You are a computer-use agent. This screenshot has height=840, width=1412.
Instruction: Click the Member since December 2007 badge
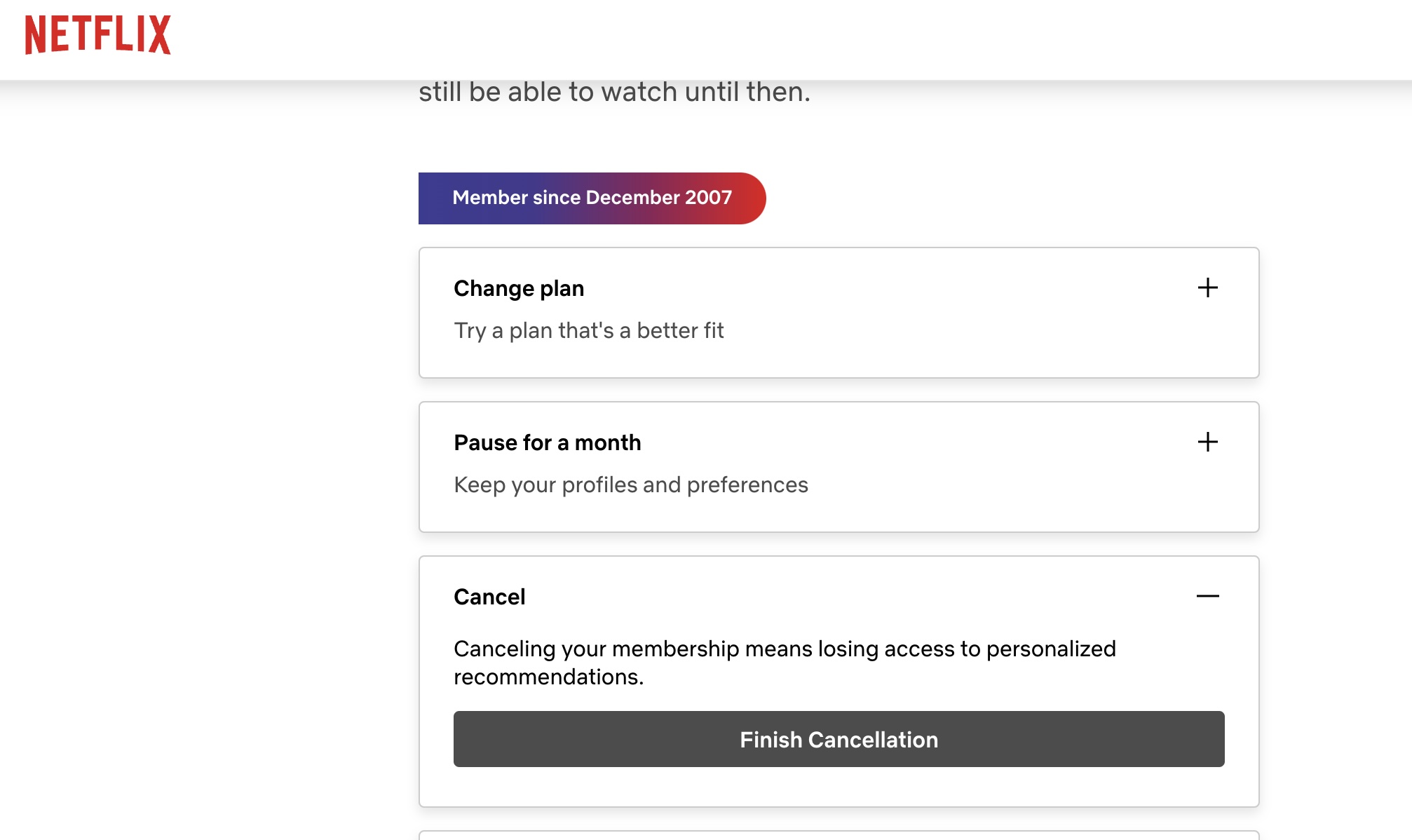tap(591, 198)
